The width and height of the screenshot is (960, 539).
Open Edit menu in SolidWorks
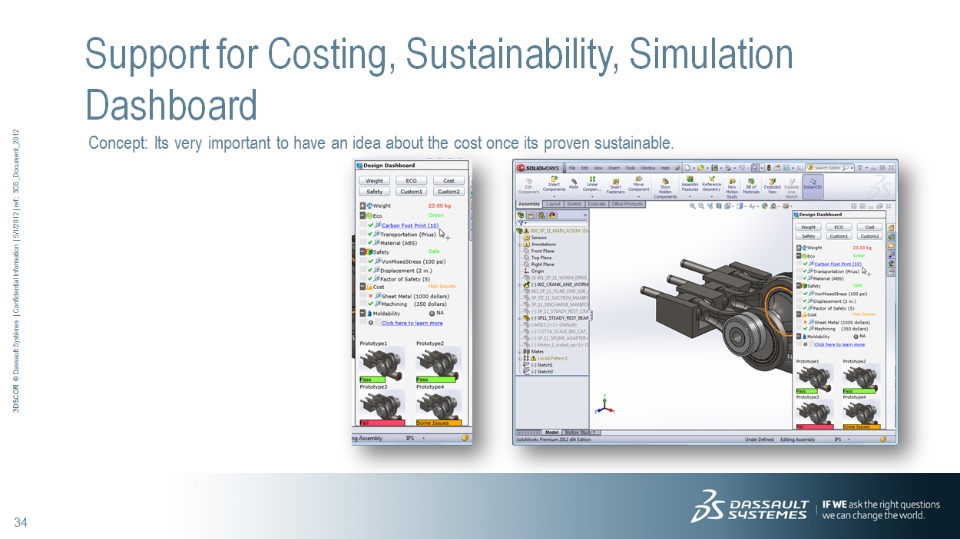point(585,167)
